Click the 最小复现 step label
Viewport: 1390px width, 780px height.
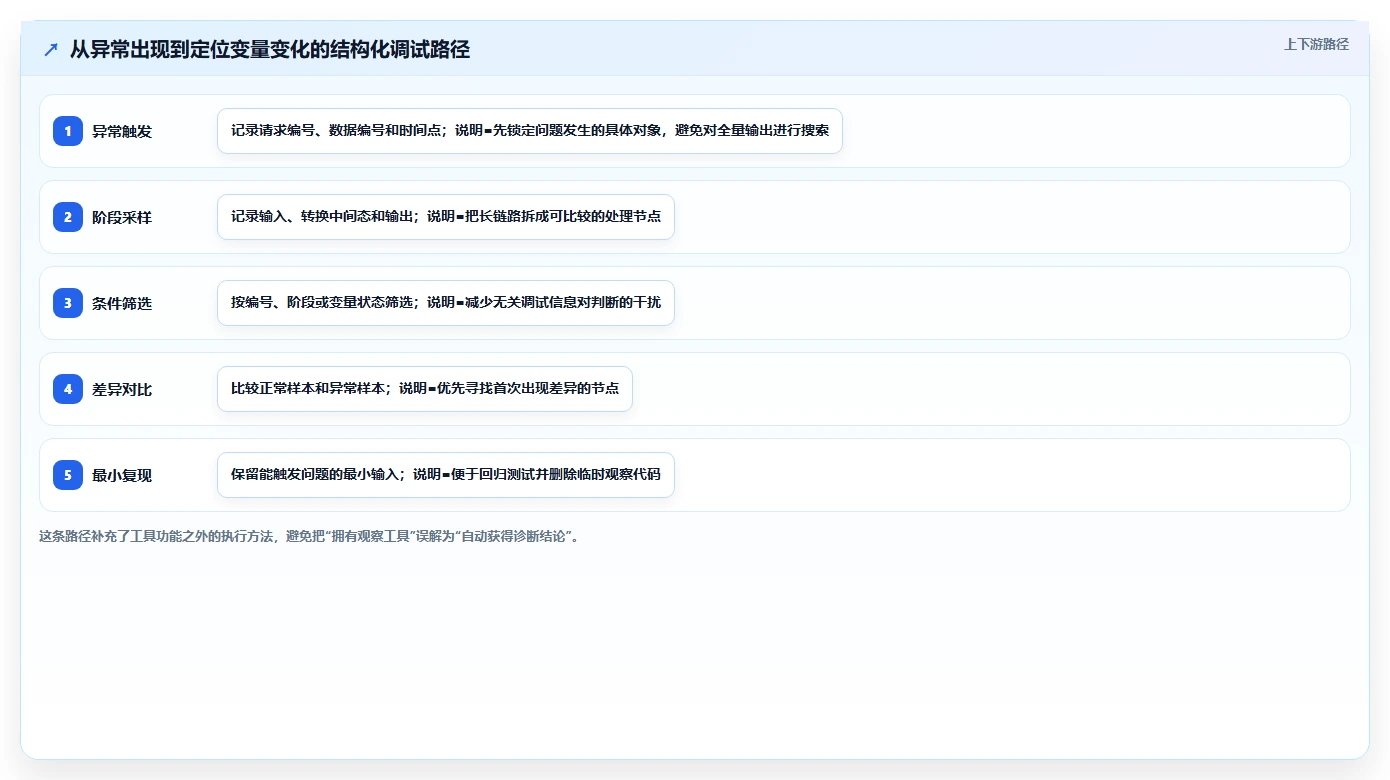point(122,475)
